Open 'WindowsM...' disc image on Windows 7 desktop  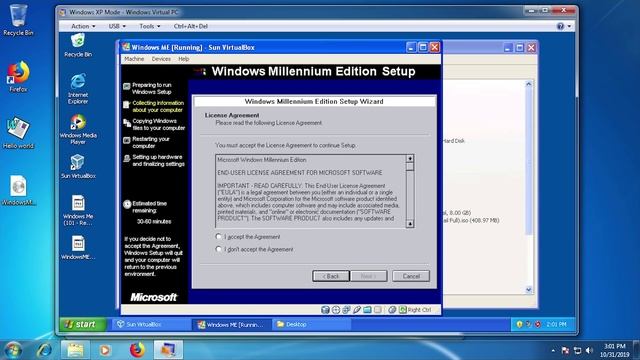[18, 190]
